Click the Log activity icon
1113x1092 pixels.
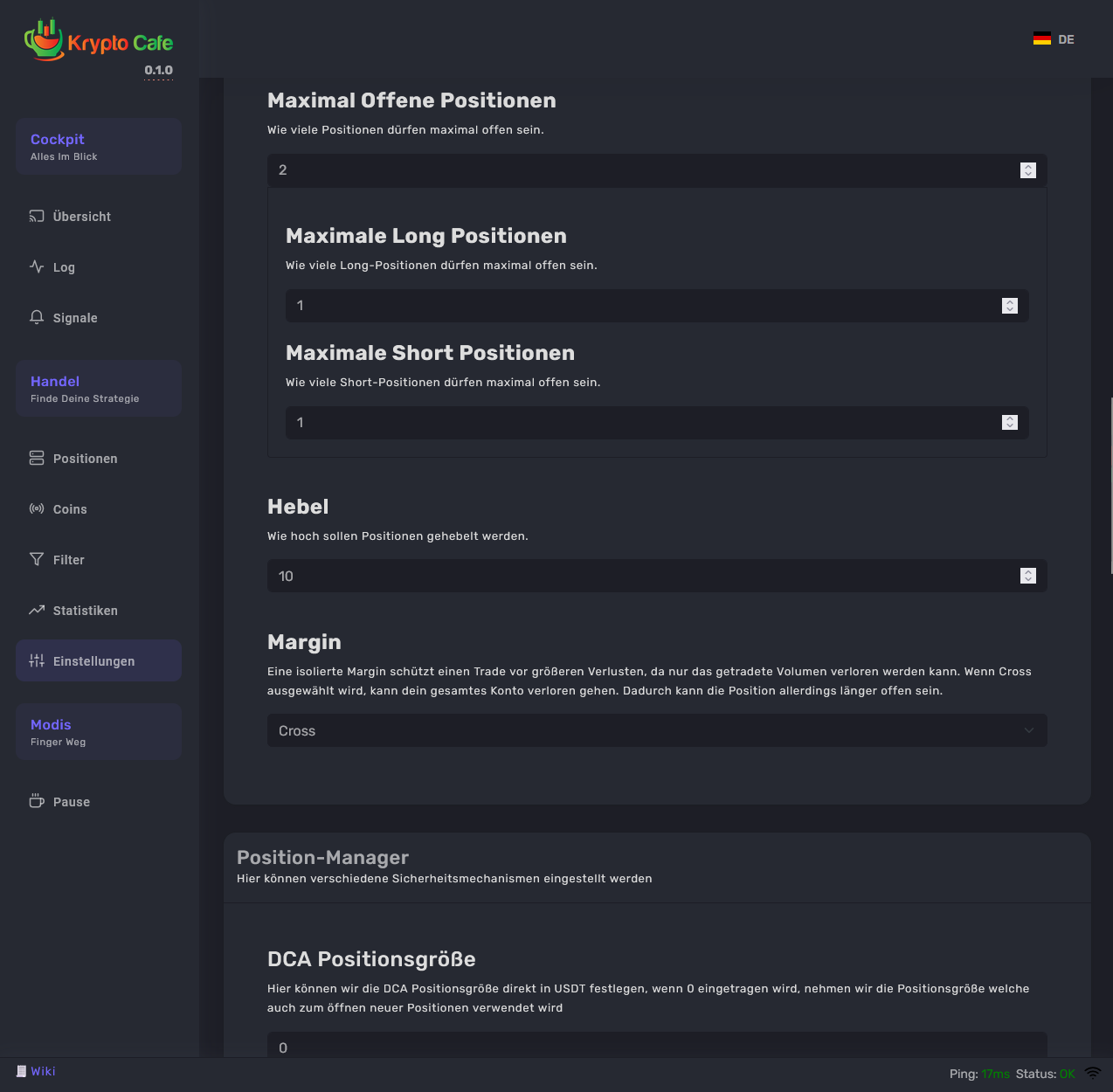37,266
